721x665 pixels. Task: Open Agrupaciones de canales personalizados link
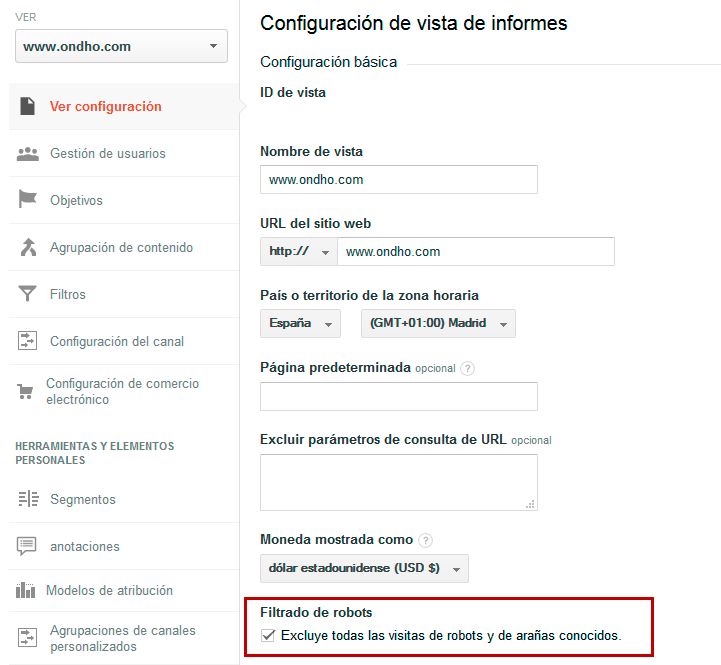pyautogui.click(x=123, y=638)
